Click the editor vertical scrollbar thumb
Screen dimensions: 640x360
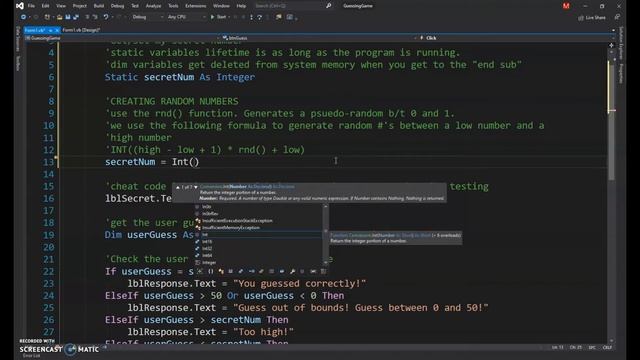click(611, 122)
